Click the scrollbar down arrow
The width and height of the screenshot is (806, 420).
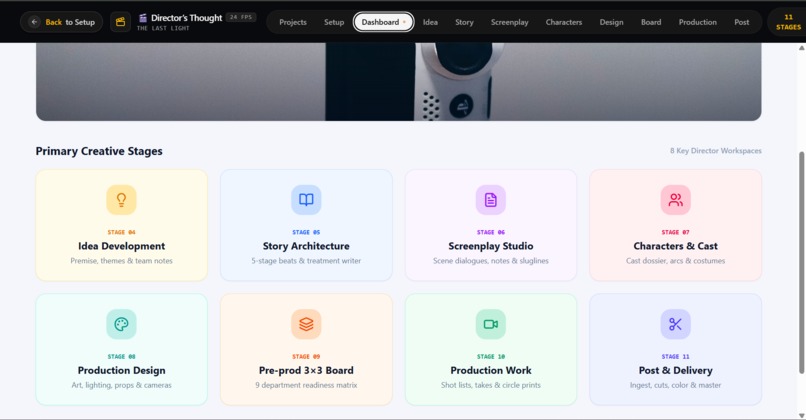coord(801,415)
